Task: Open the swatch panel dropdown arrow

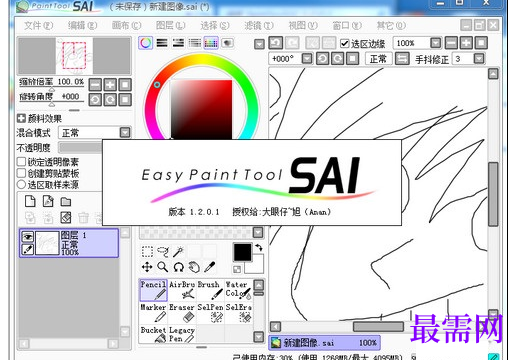Action: point(258,232)
